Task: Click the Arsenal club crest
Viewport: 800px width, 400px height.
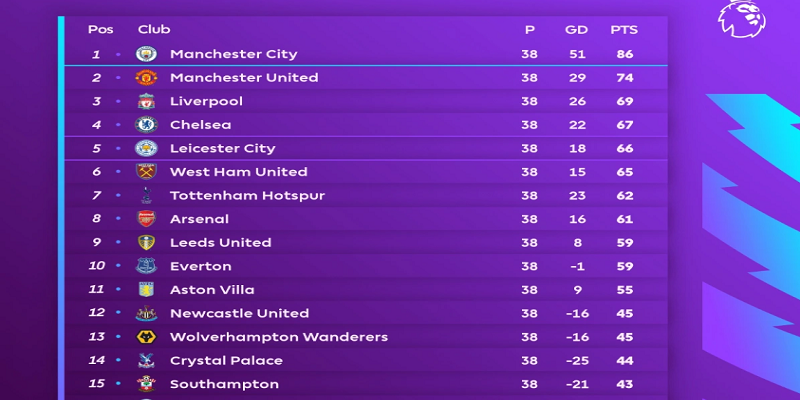Action: pos(147,219)
